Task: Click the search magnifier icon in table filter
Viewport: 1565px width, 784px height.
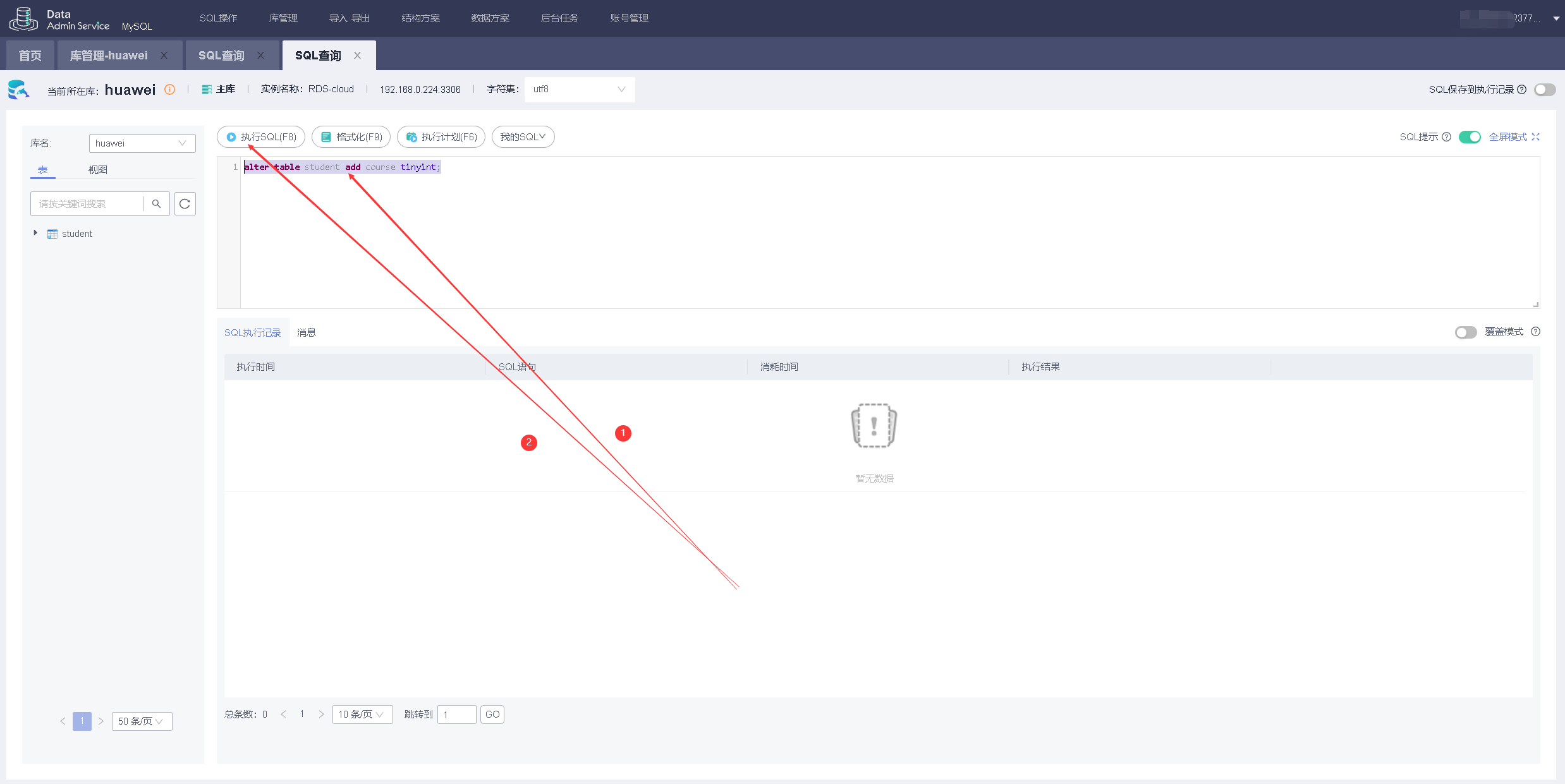Action: 156,203
